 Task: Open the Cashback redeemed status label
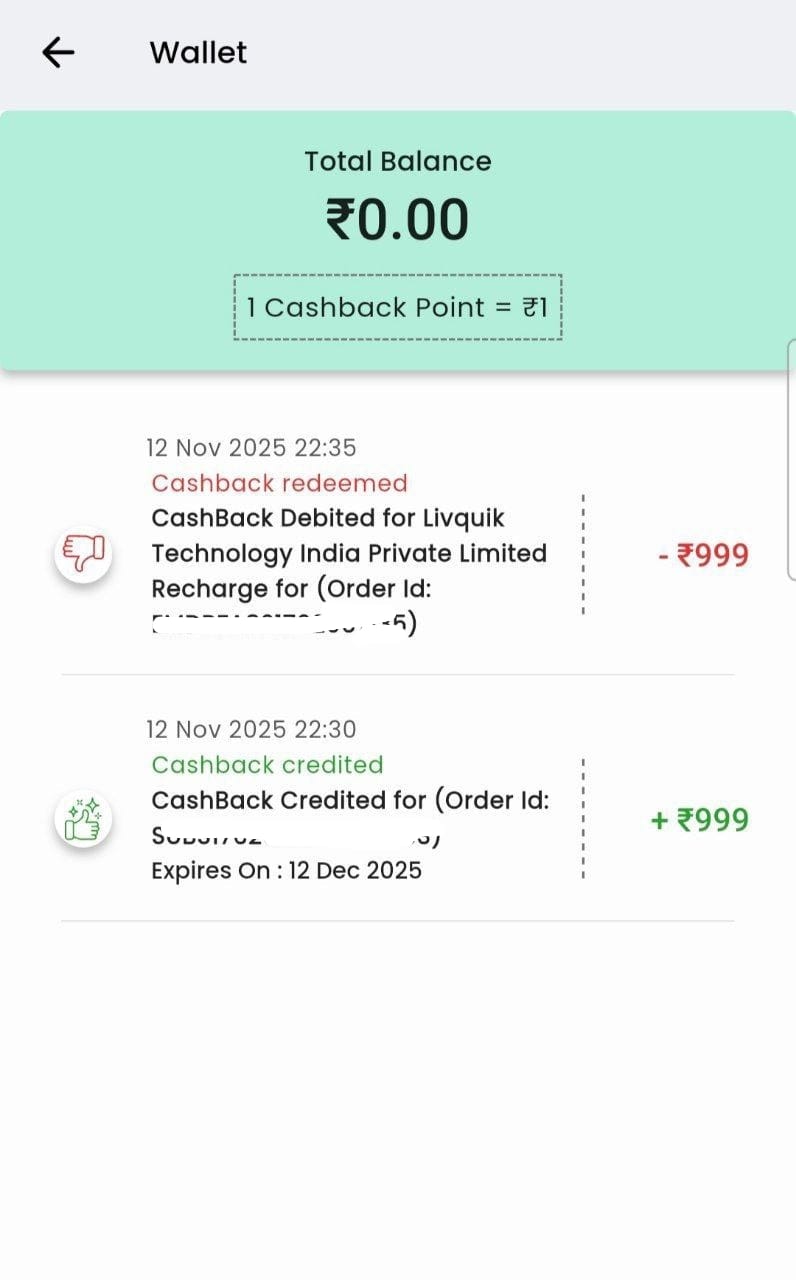[280, 483]
